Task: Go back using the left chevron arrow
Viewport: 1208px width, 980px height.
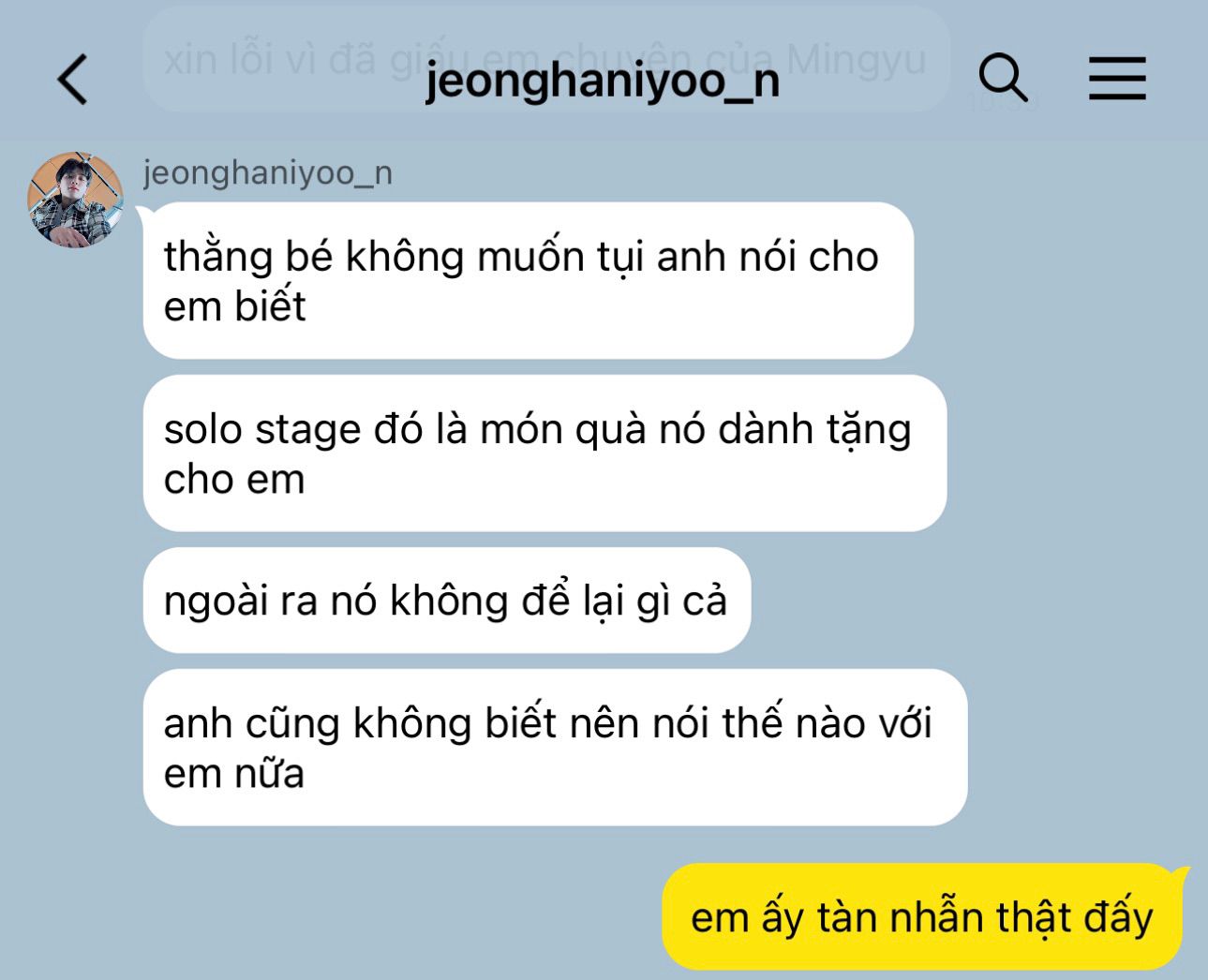Action: coord(73,79)
